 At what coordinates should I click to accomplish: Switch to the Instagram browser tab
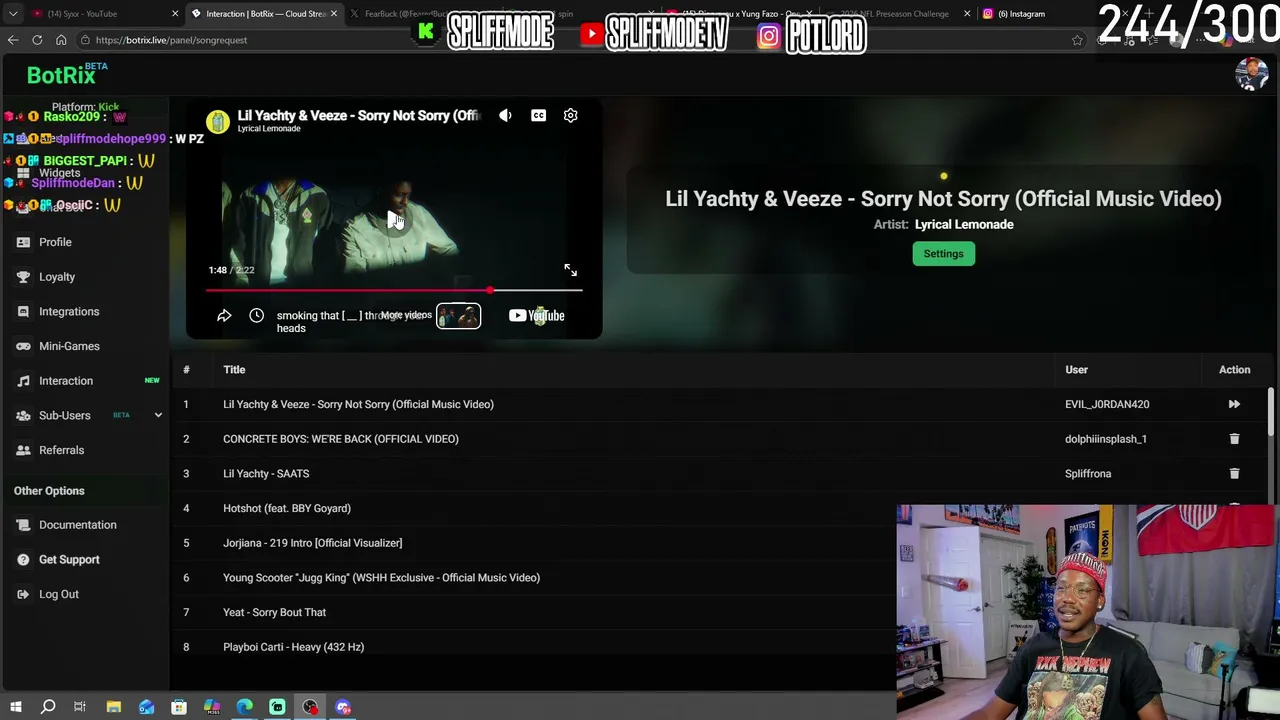(x=1020, y=14)
